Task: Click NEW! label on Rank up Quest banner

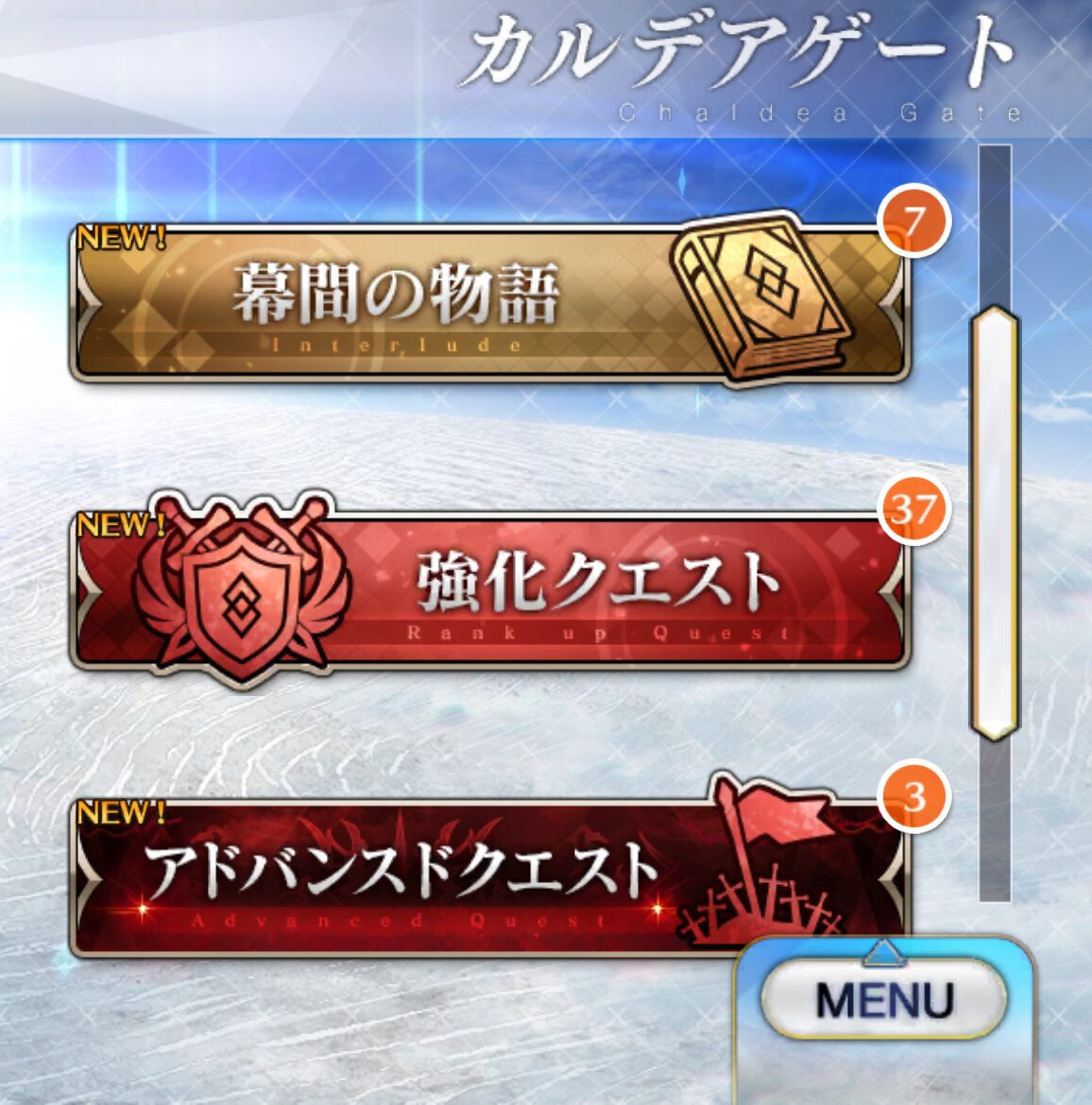Action: [121, 525]
